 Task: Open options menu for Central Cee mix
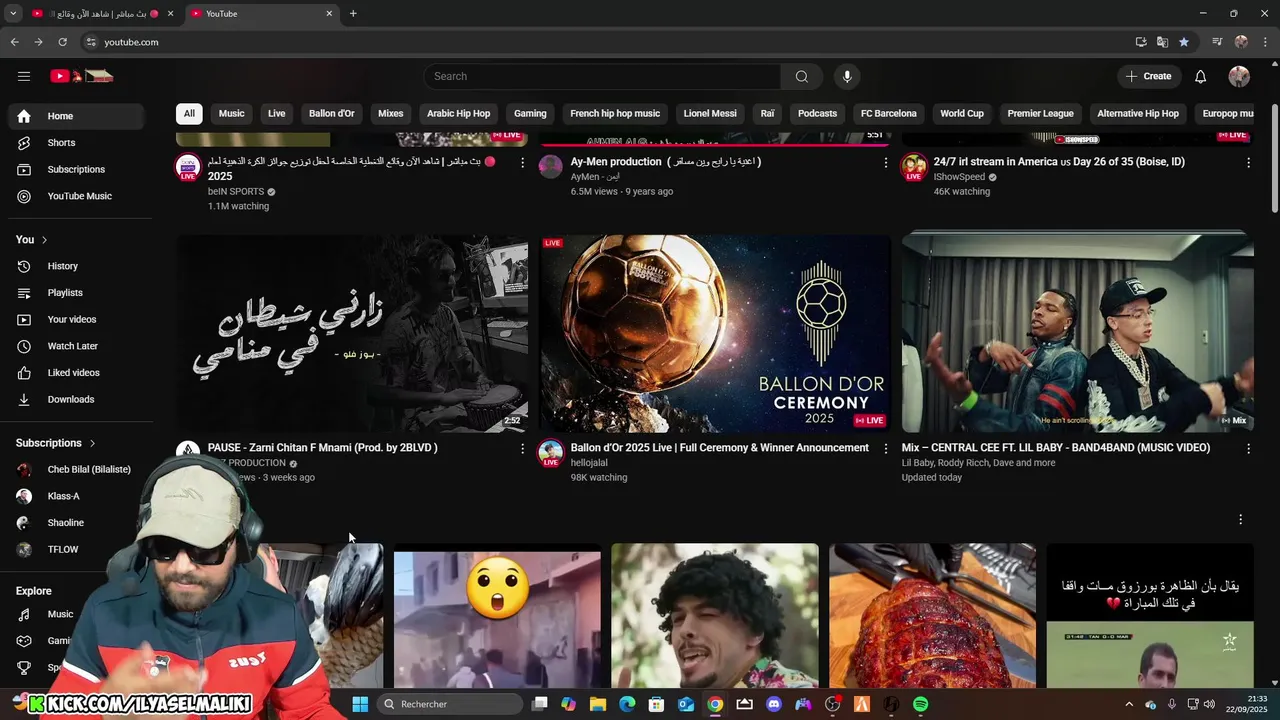(x=1248, y=449)
